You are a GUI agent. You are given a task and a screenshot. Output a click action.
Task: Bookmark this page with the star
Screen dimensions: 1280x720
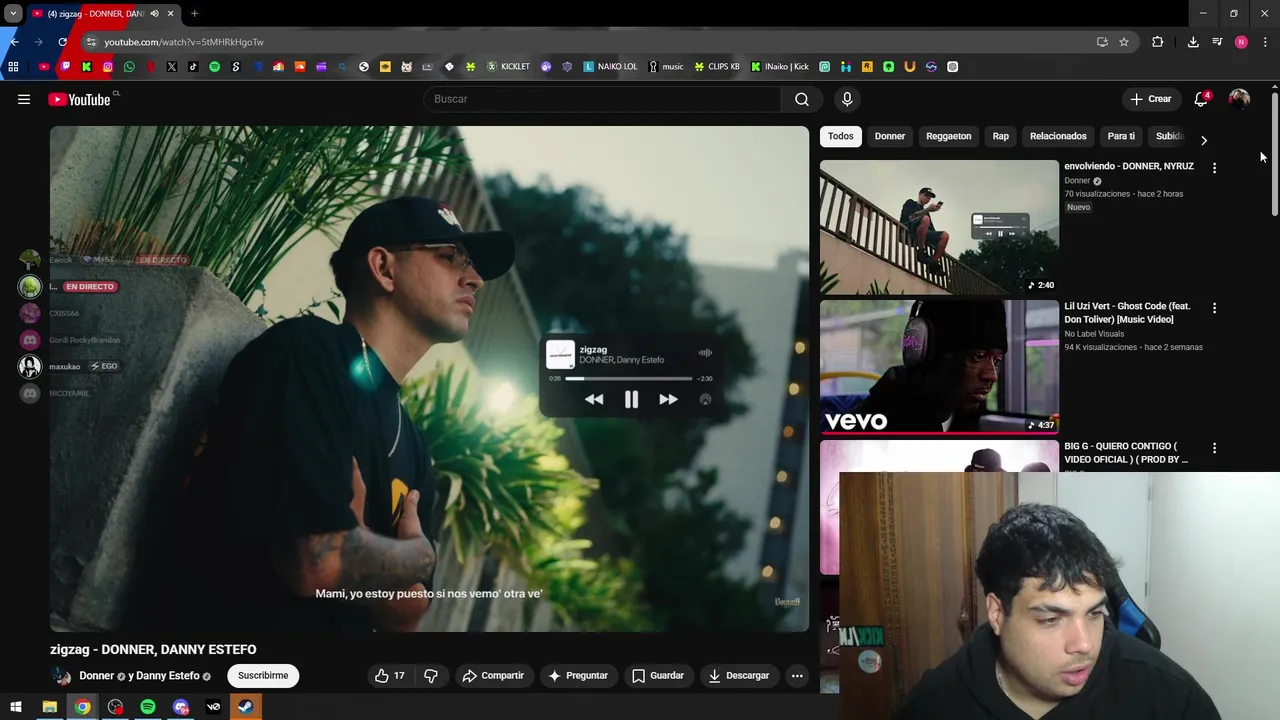[x=1124, y=42]
